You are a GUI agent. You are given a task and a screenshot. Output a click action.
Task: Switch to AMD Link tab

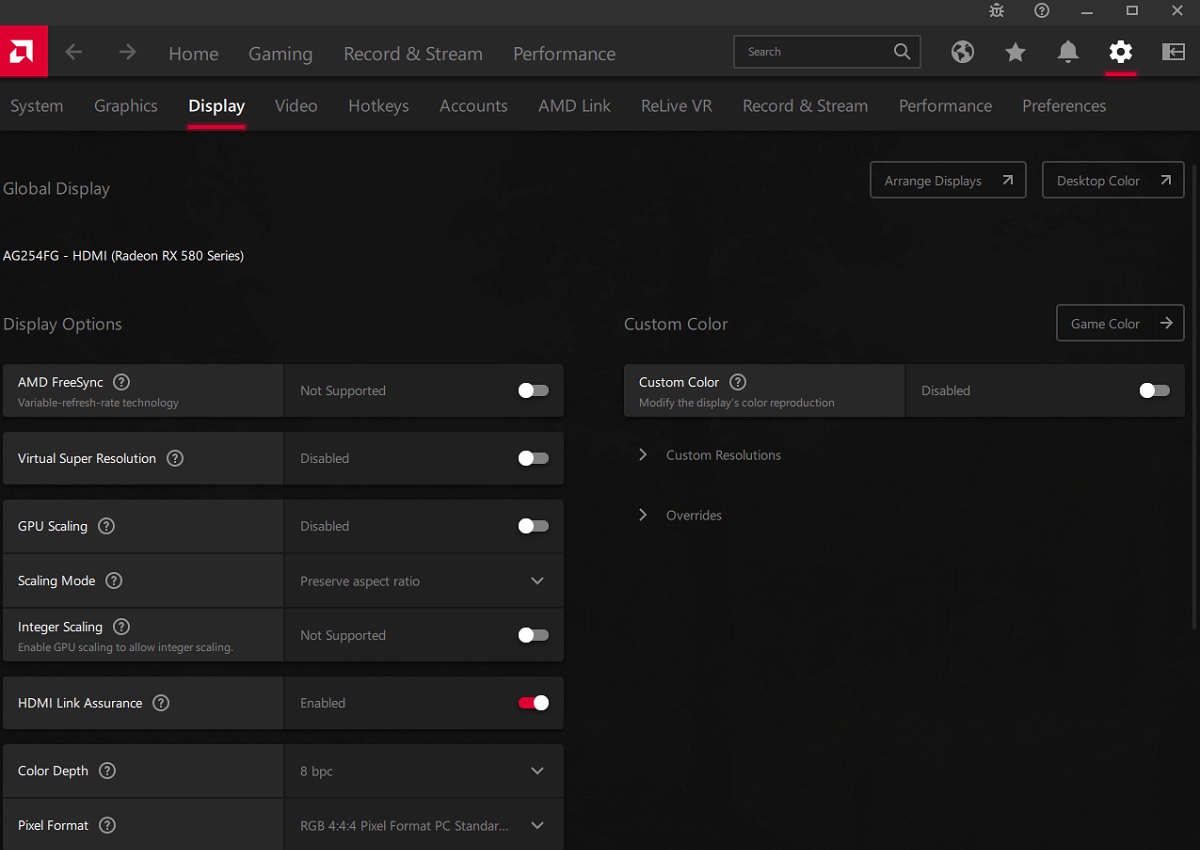pos(574,106)
